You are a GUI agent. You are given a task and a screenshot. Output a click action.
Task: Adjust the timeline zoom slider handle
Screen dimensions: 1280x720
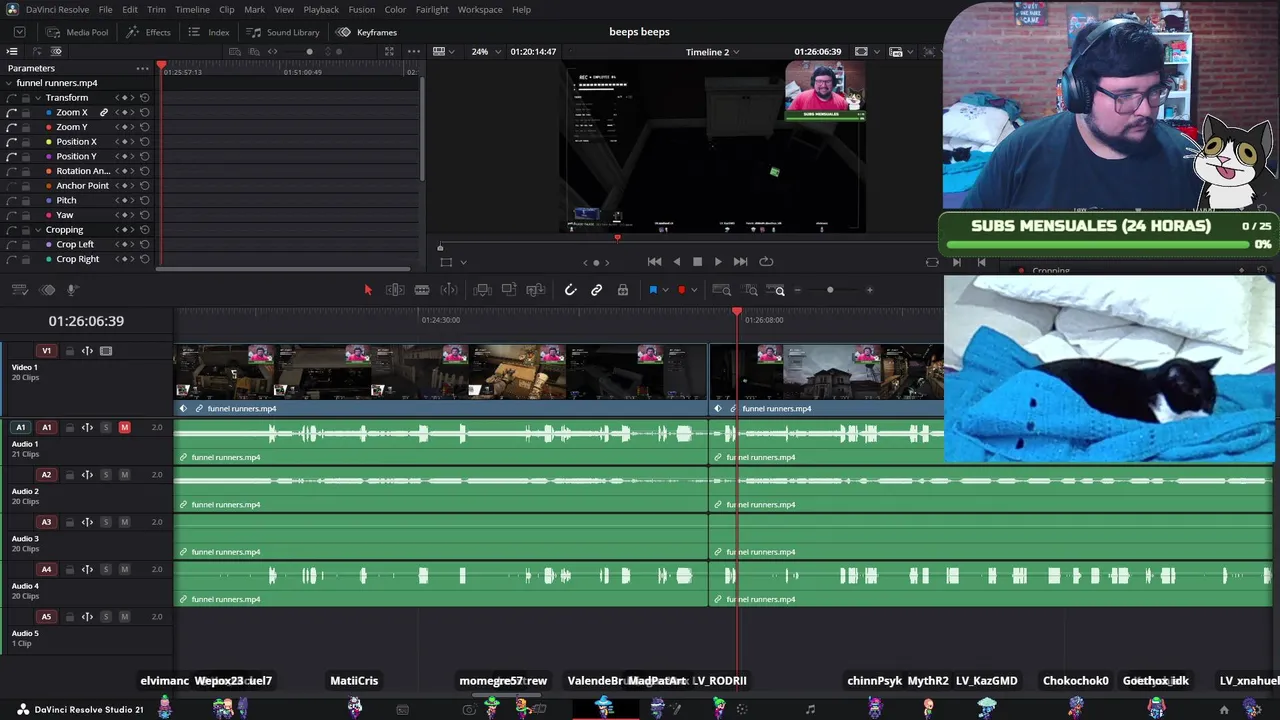pos(830,290)
